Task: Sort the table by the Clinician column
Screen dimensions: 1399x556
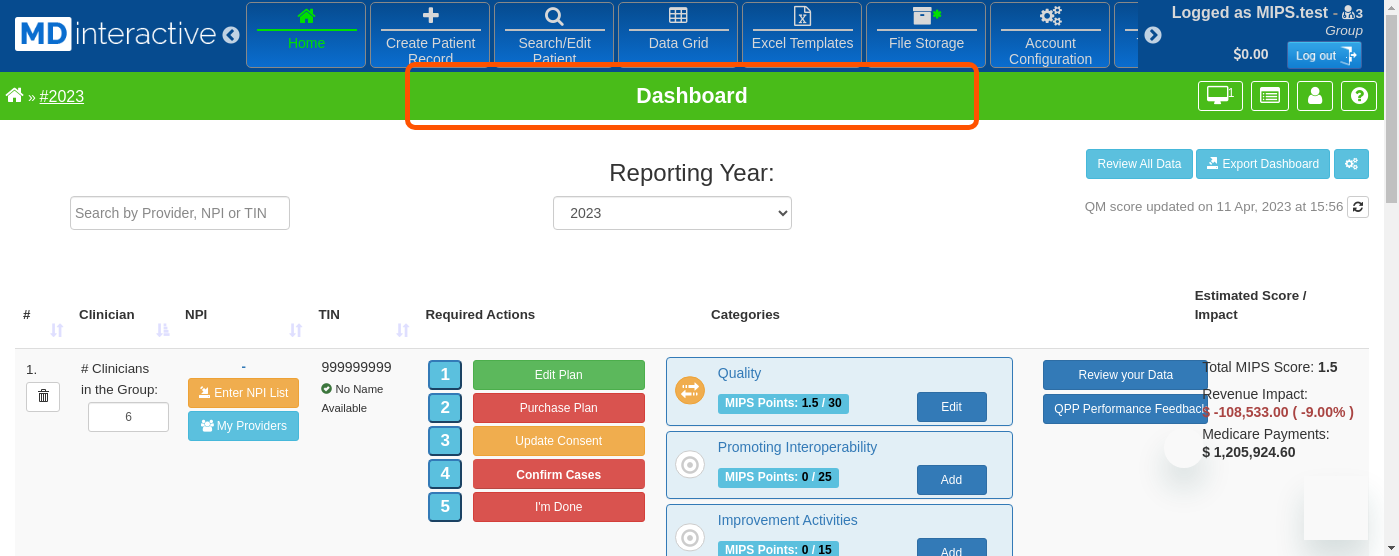Action: point(162,330)
